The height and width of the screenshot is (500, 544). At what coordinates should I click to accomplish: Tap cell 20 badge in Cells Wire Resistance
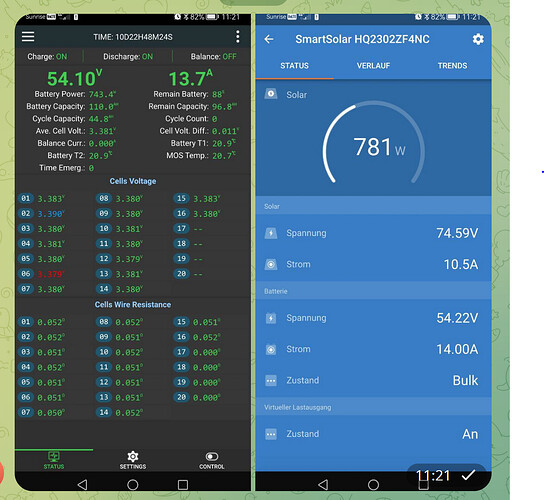coord(181,397)
